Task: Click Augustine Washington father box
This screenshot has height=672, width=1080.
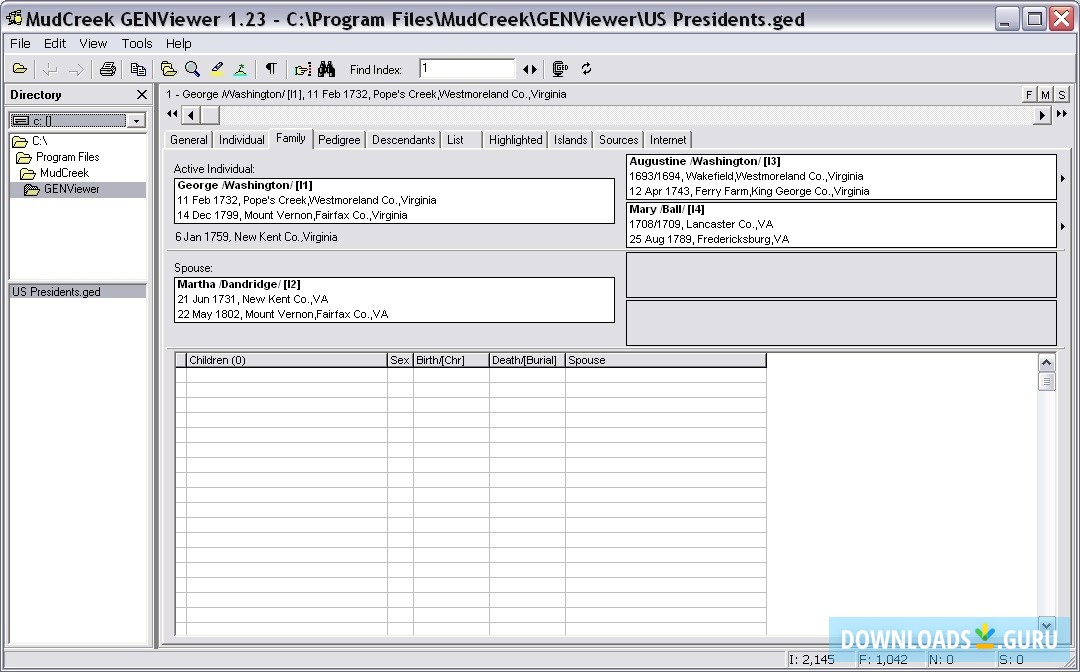Action: [841, 177]
